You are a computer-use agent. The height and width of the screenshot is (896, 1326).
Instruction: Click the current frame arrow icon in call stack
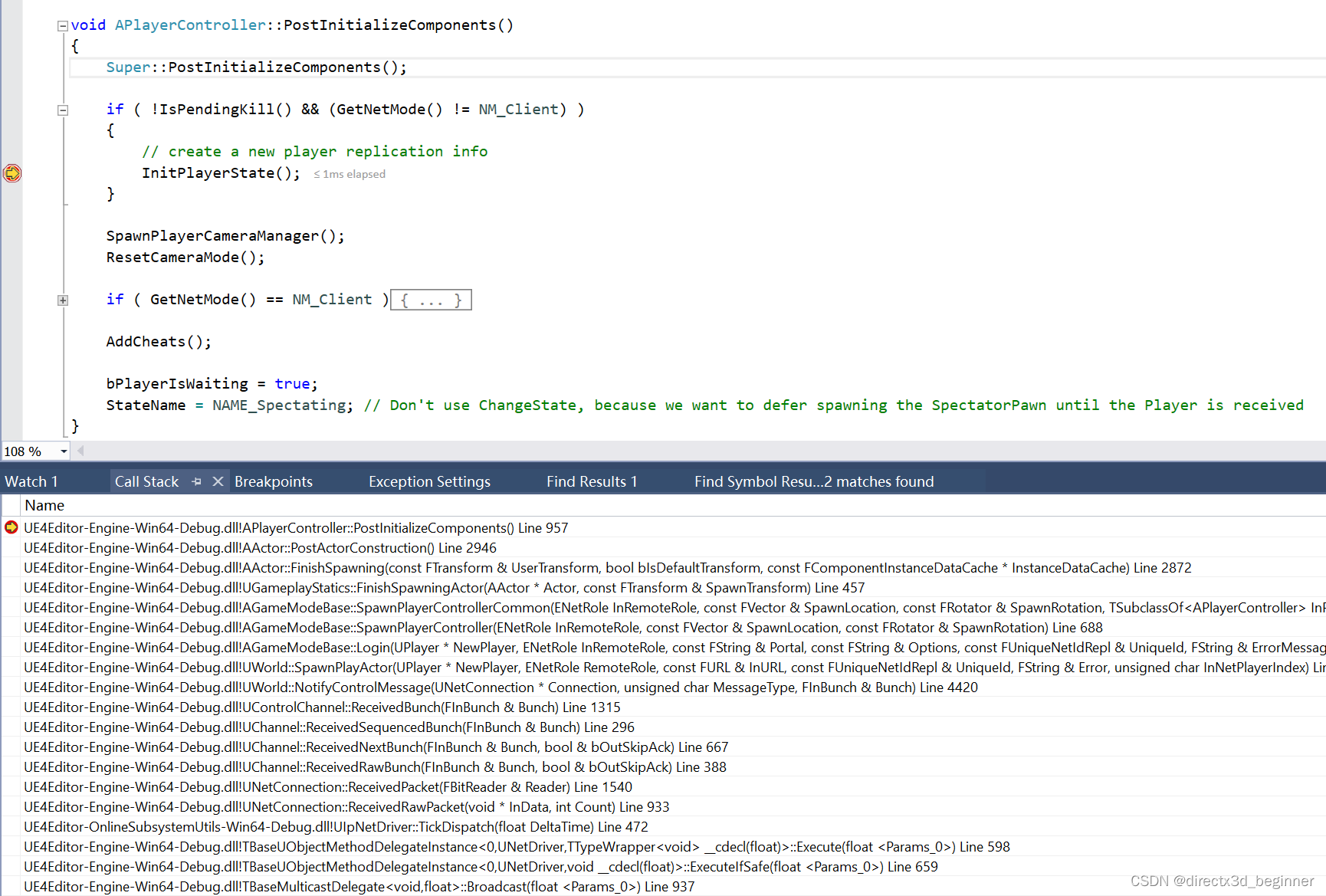click(11, 527)
